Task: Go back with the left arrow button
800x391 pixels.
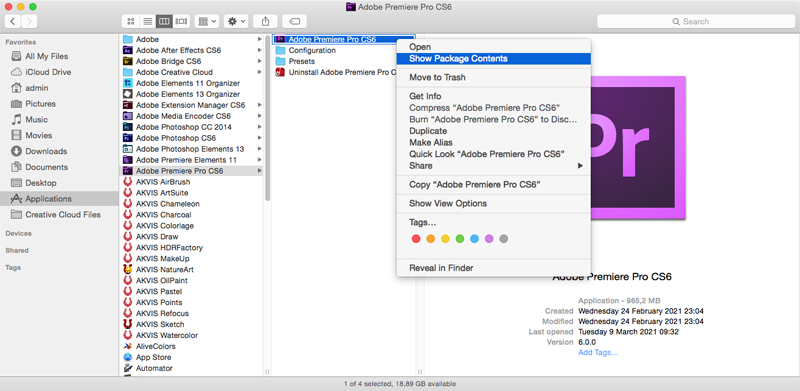Action: [13, 21]
